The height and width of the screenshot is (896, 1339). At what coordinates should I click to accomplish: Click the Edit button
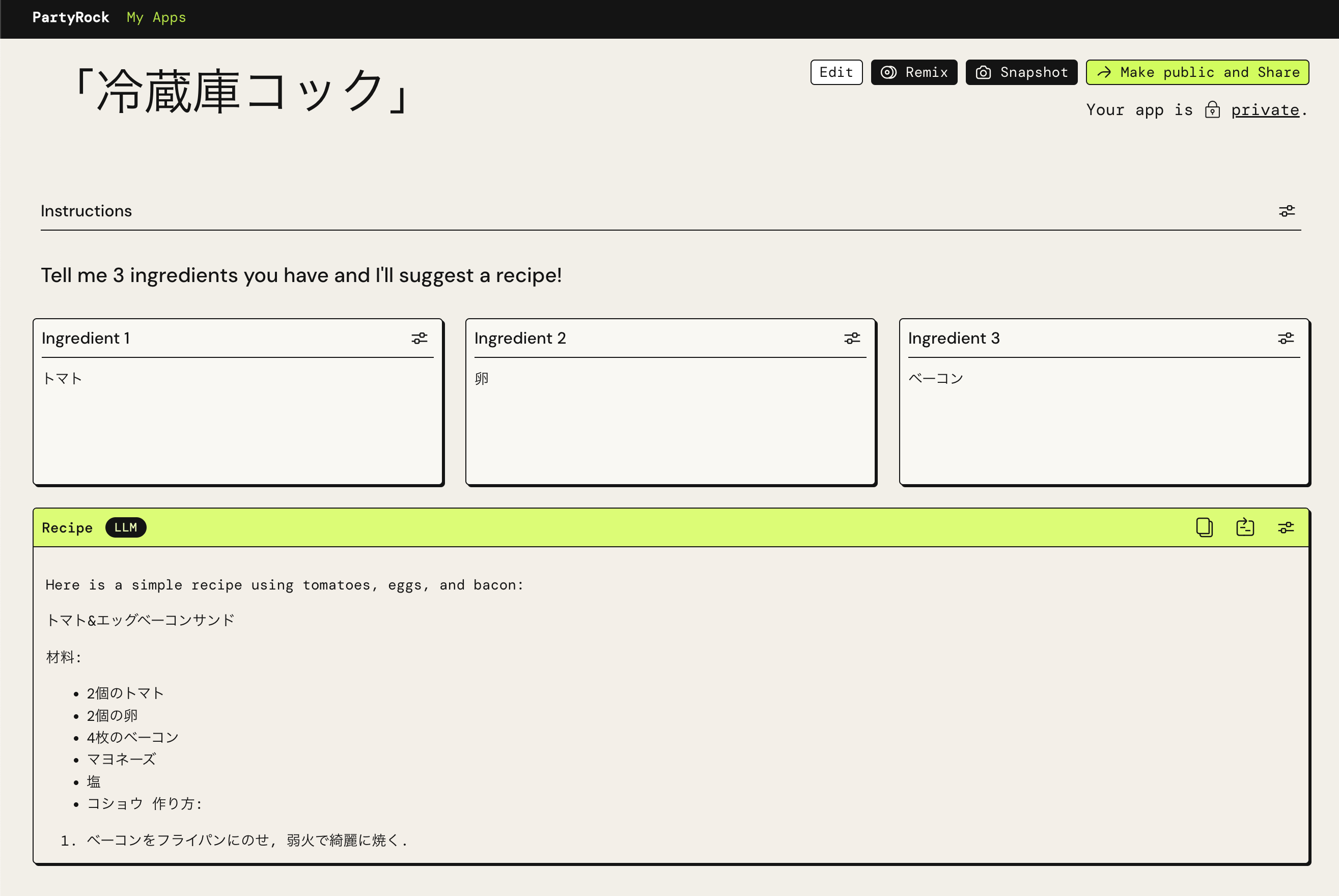tap(836, 73)
